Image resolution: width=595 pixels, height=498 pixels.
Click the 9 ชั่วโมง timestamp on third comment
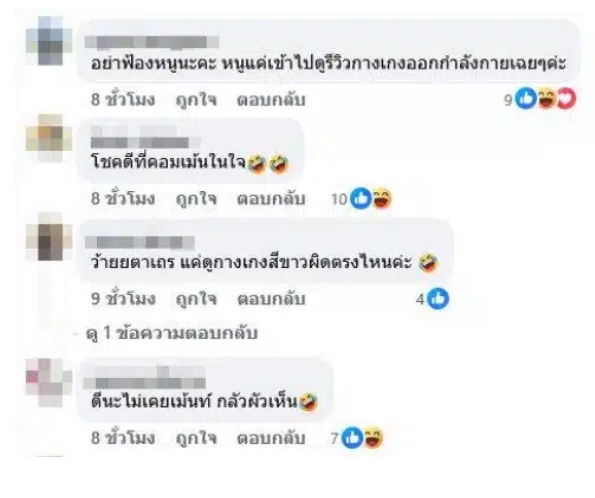click(x=123, y=299)
